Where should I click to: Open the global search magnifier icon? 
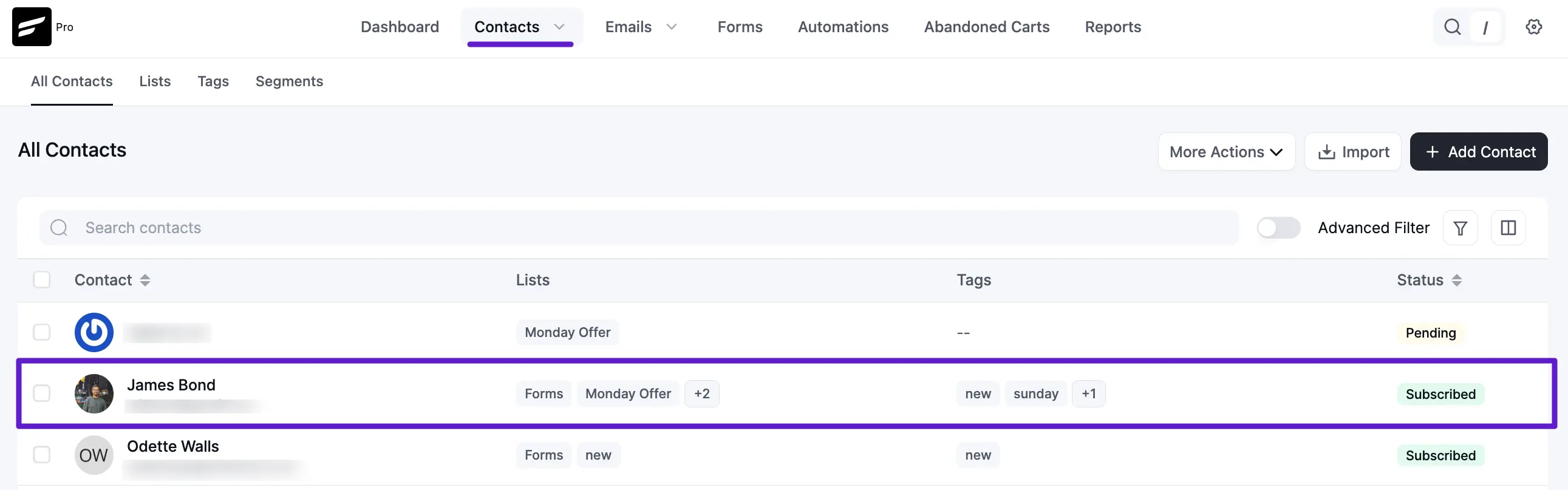point(1453,27)
